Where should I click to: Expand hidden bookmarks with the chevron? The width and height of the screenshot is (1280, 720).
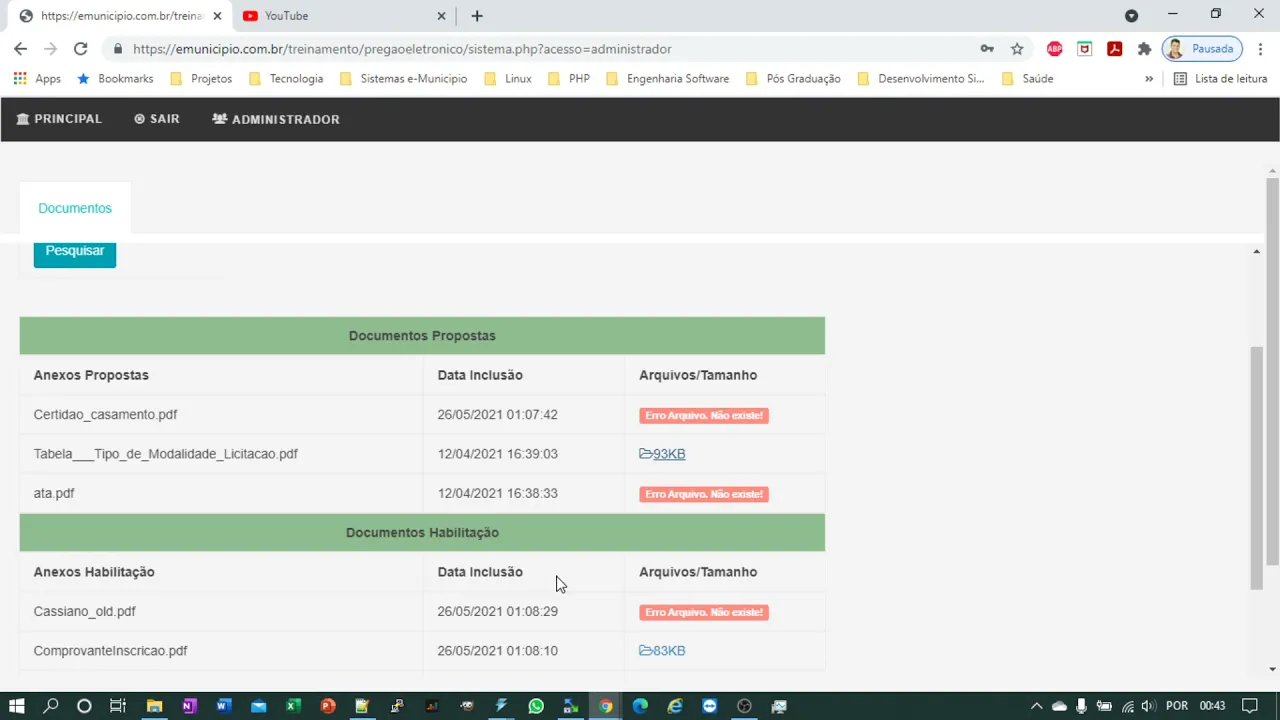(x=1149, y=79)
